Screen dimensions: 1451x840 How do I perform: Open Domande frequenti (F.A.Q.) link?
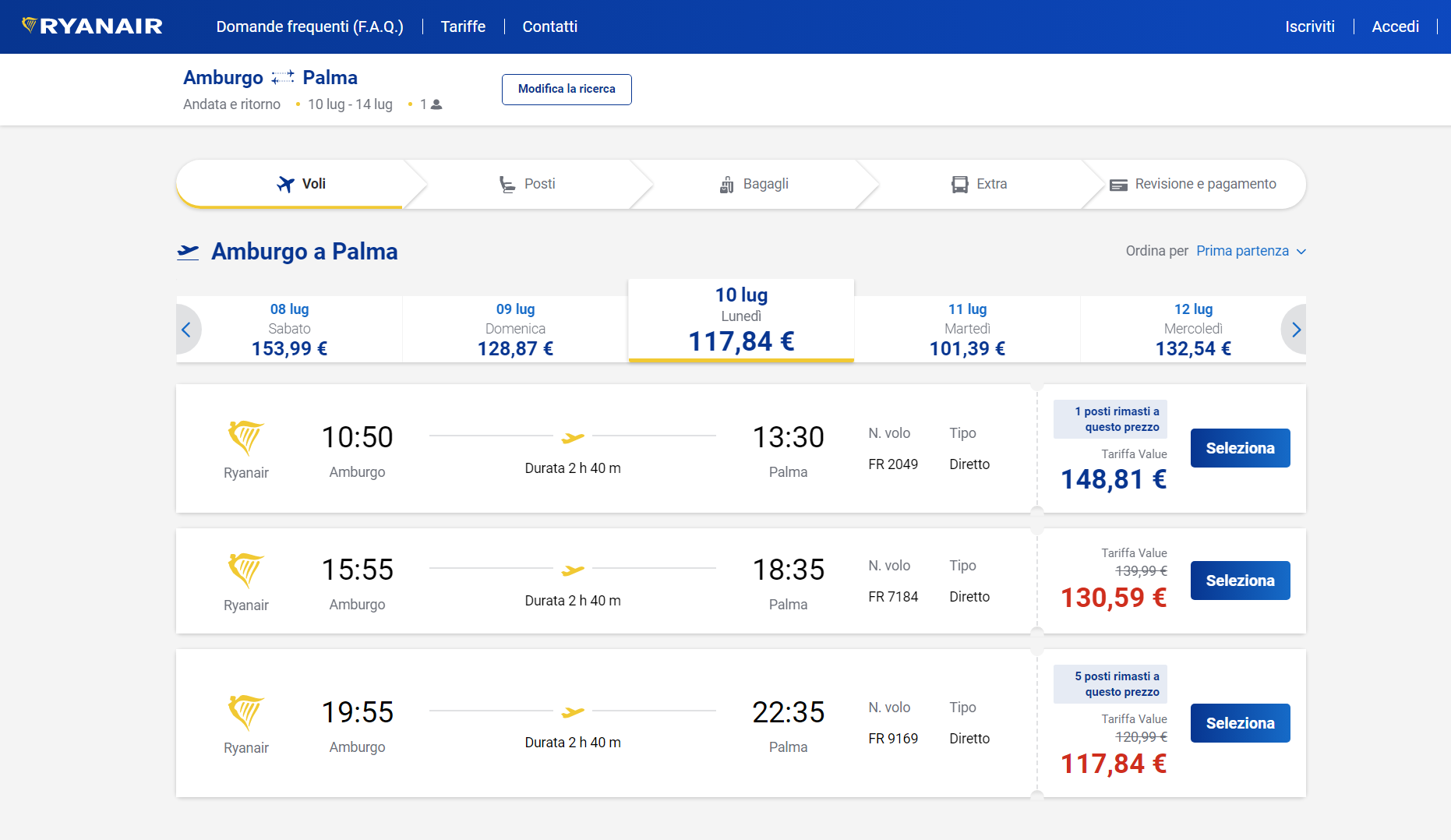pyautogui.click(x=309, y=26)
